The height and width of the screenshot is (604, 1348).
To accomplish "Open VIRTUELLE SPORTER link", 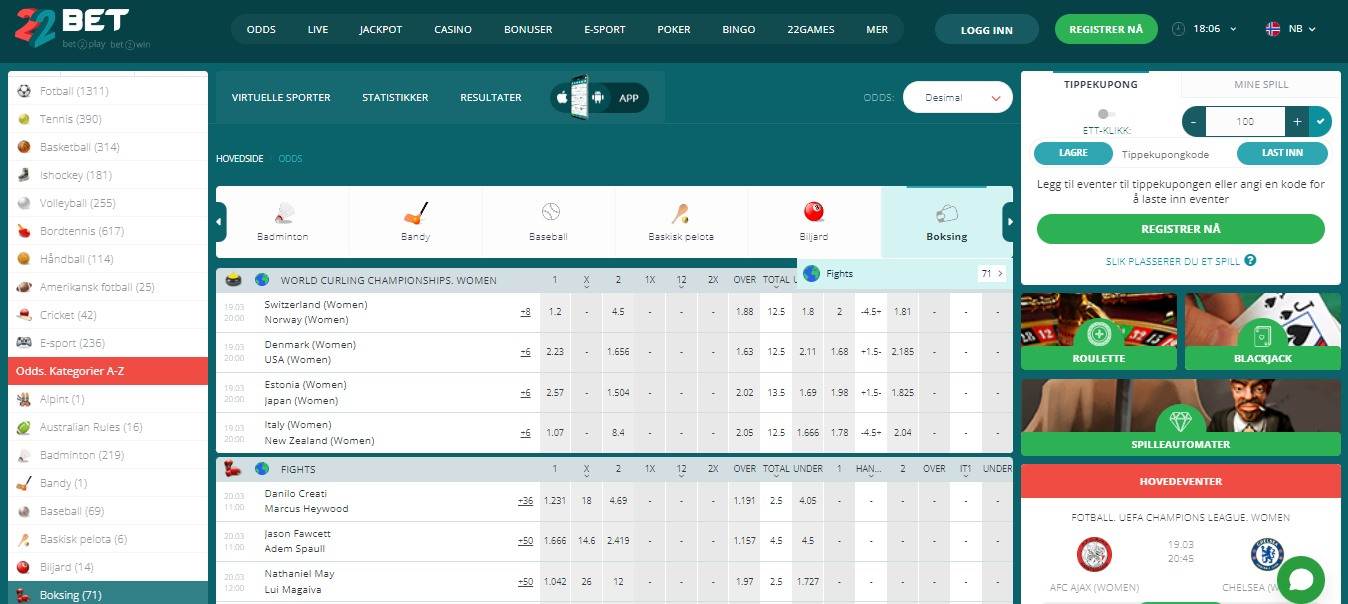I will (x=281, y=98).
